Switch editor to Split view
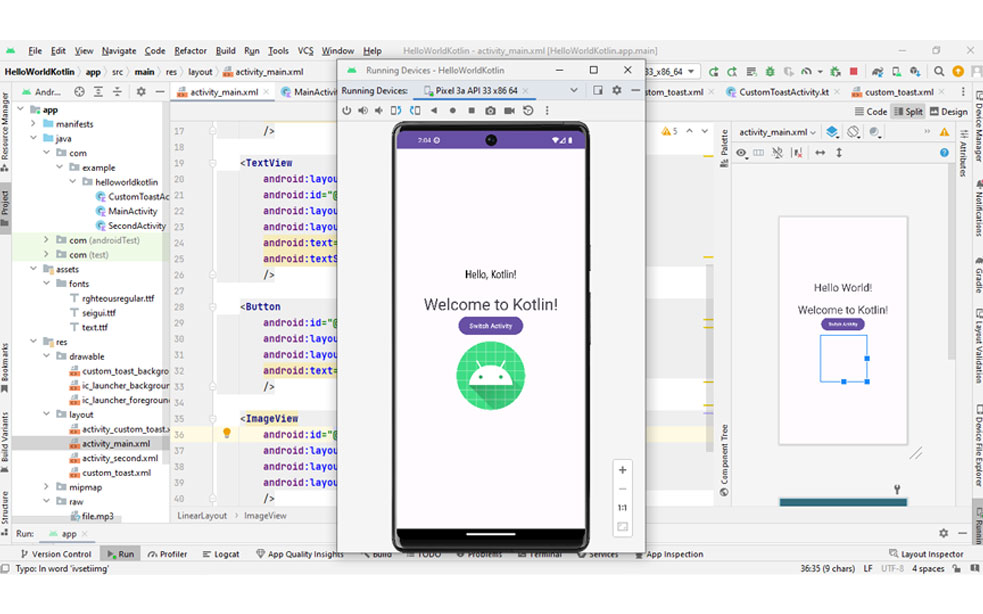 (x=908, y=112)
